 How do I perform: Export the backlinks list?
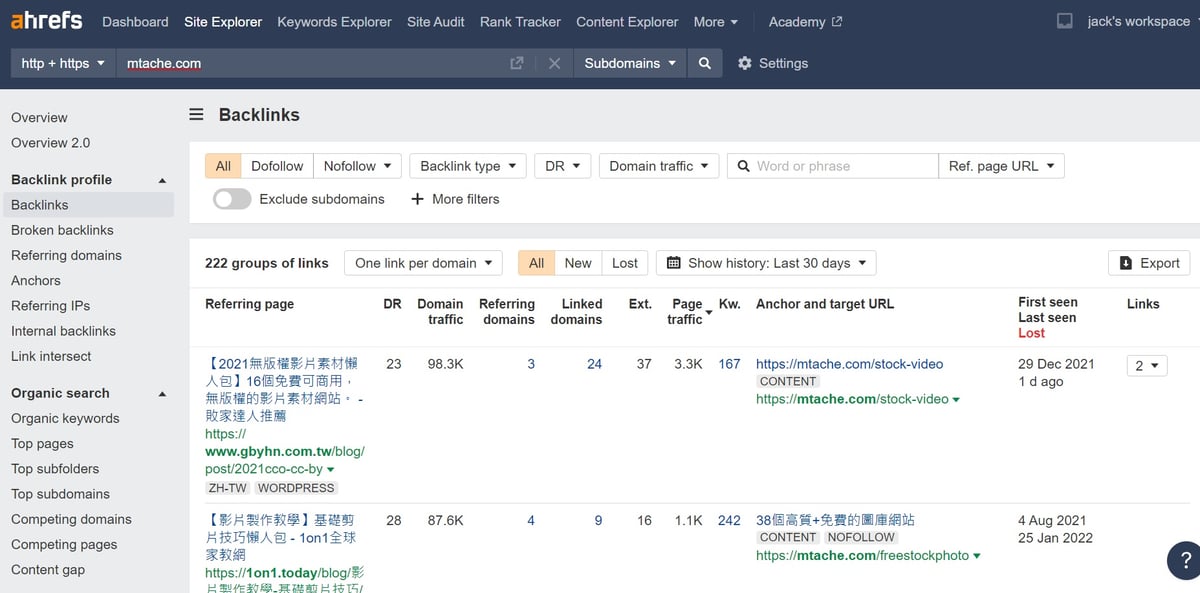tap(1149, 263)
